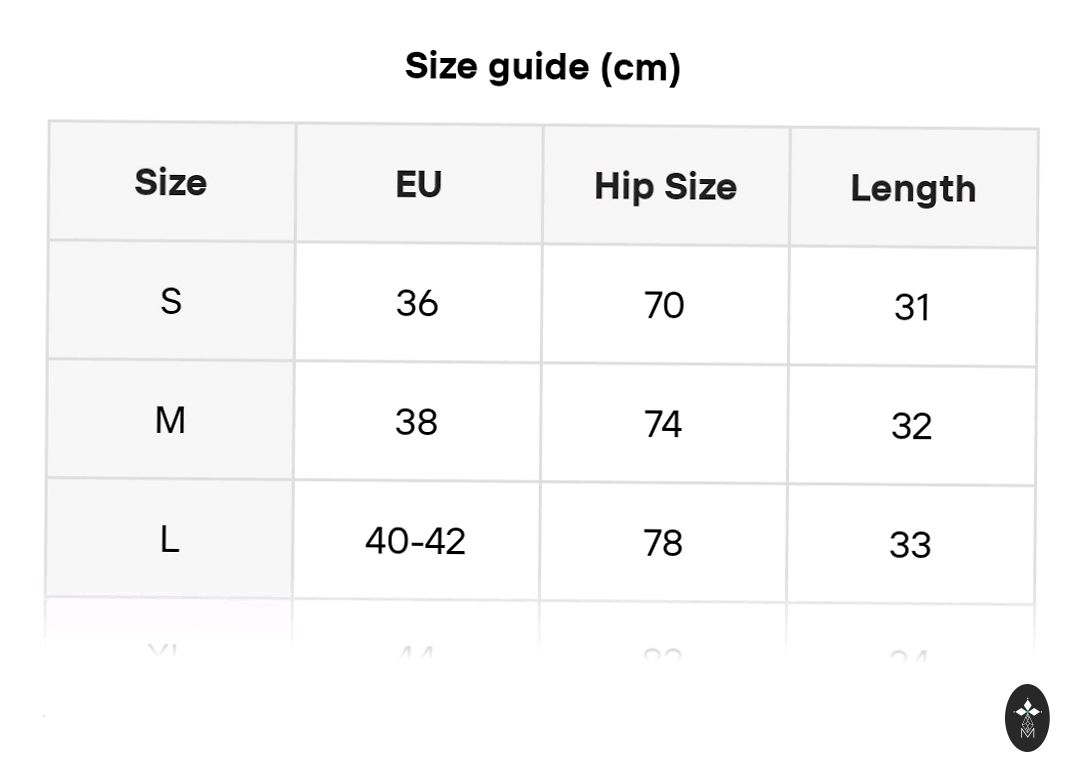1066x768 pixels.
Task: Click EU value 38 cell
Action: 416,422
